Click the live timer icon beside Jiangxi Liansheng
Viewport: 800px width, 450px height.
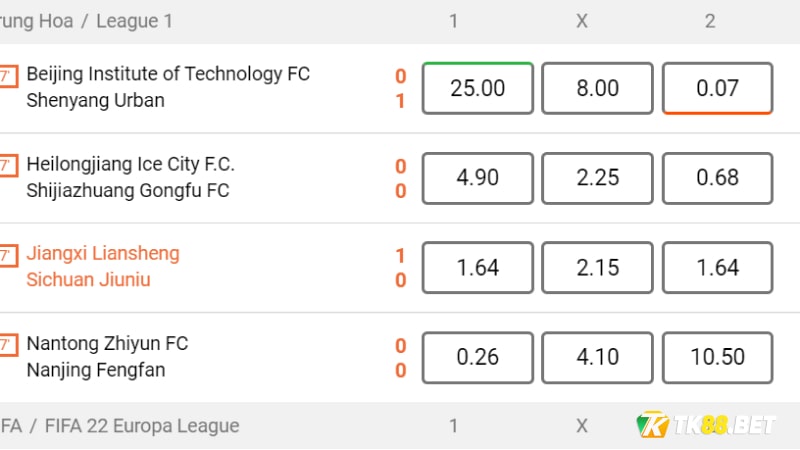pos(9,256)
